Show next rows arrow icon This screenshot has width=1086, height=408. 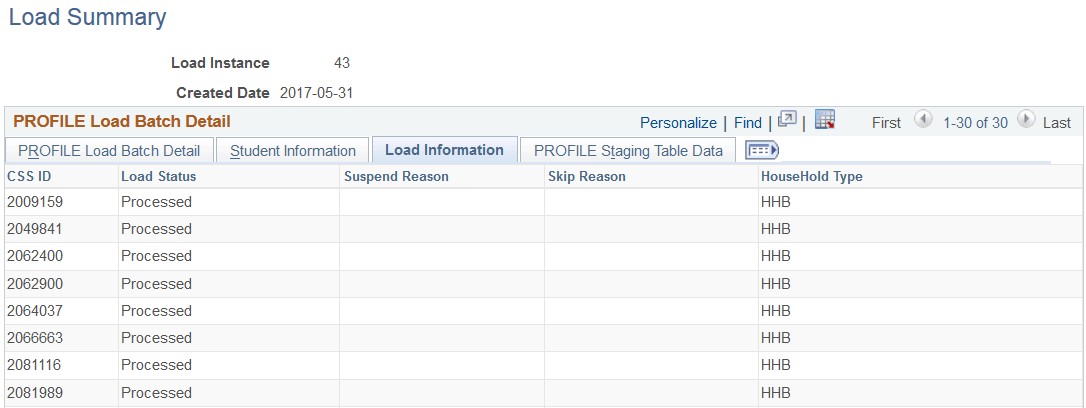(x=1026, y=119)
